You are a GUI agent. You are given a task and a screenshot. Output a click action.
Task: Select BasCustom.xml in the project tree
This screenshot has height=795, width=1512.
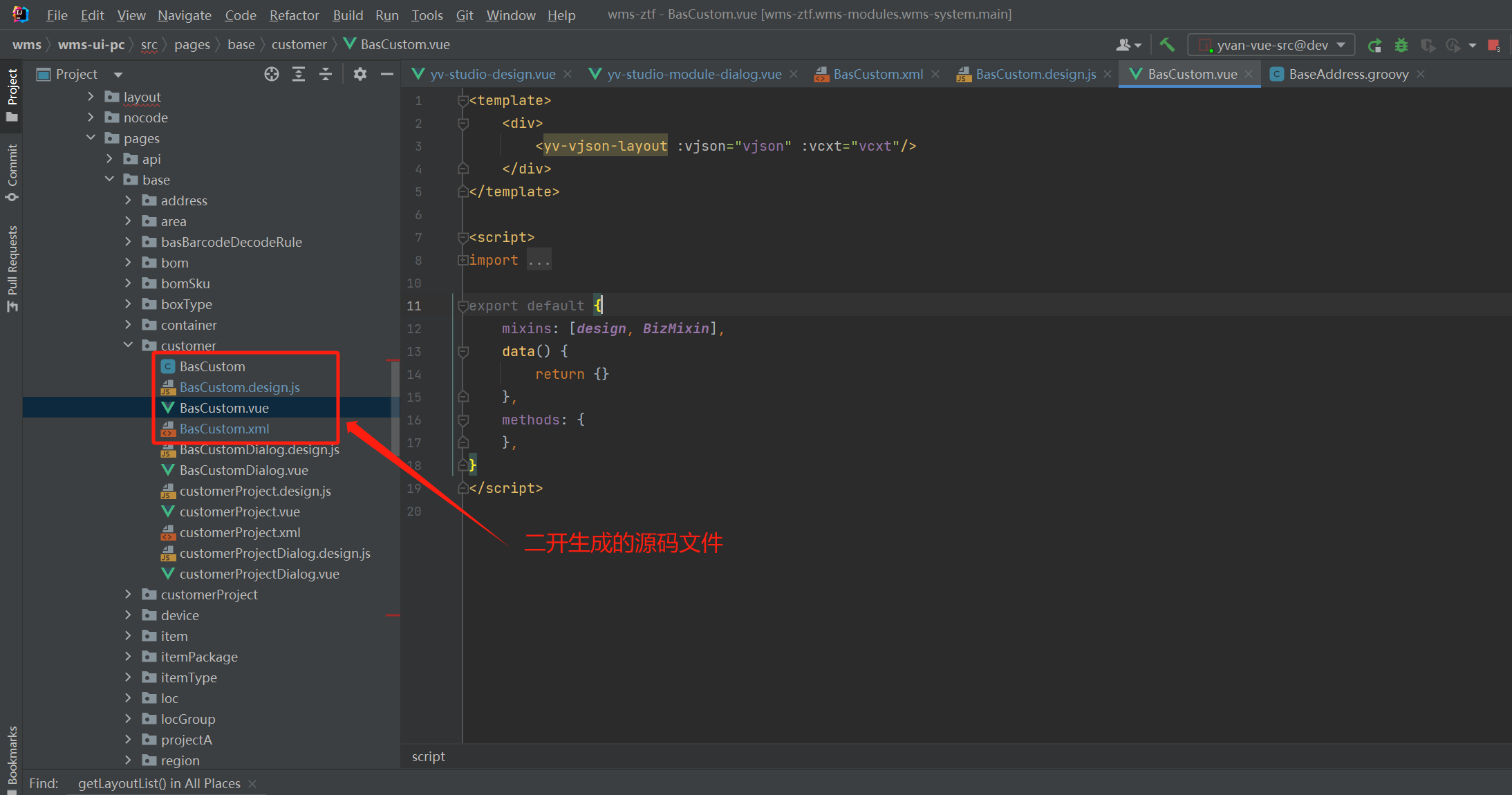pyautogui.click(x=224, y=429)
